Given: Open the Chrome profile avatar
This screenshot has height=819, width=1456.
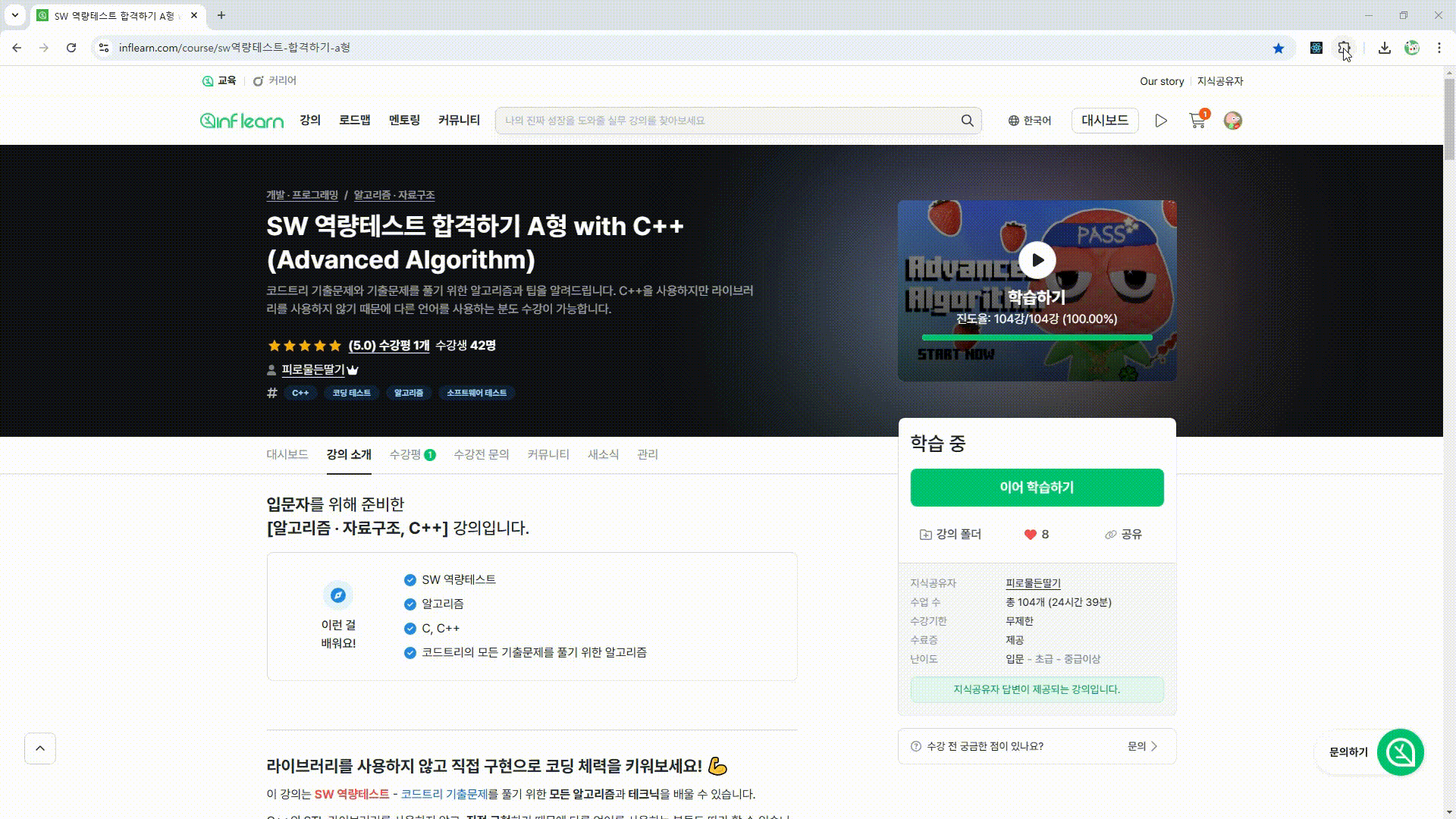Looking at the screenshot, I should point(1412,48).
